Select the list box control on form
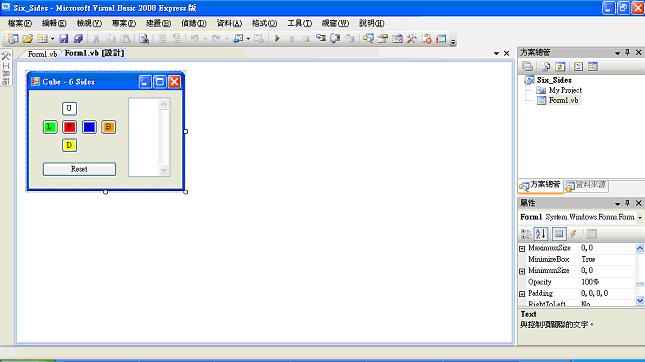This screenshot has height=362, width=645. click(149, 137)
